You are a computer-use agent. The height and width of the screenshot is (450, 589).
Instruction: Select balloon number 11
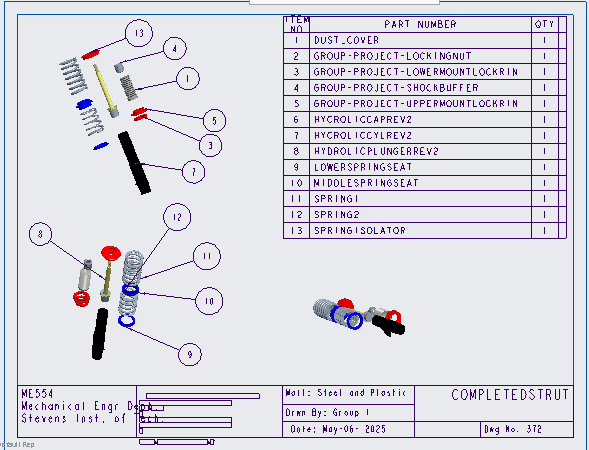coord(207,256)
